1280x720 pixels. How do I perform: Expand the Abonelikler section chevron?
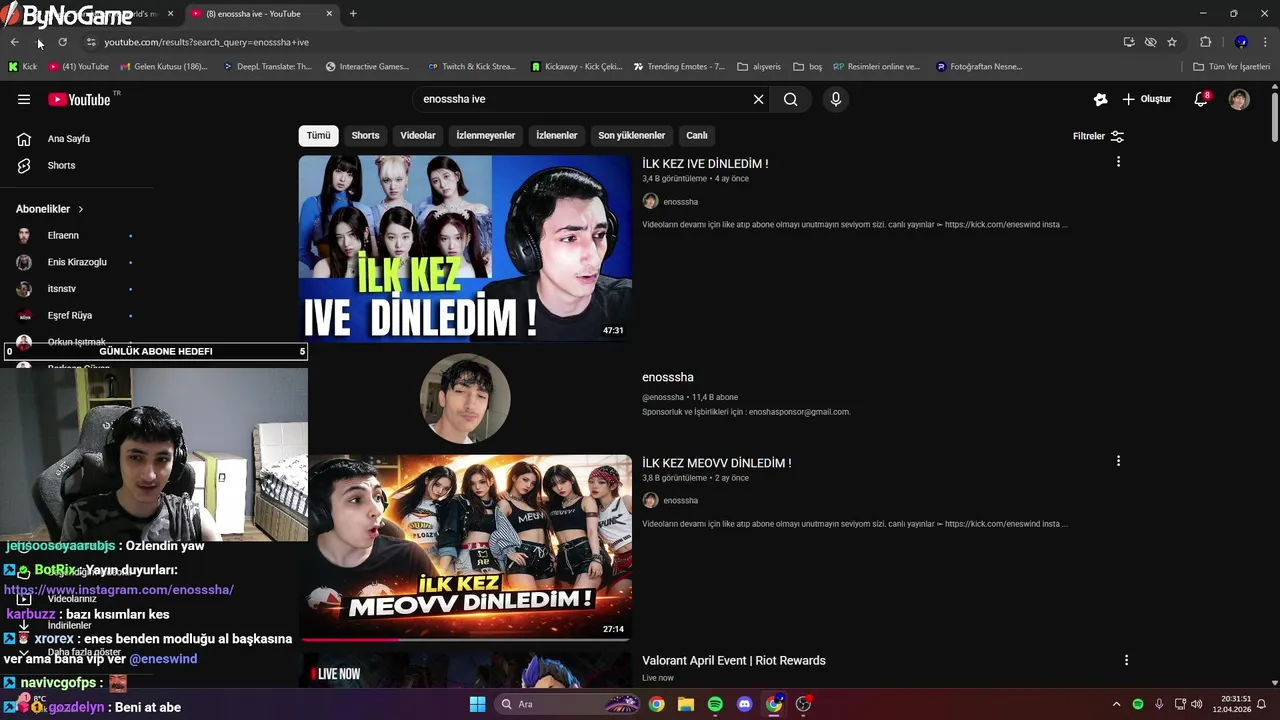click(81, 209)
